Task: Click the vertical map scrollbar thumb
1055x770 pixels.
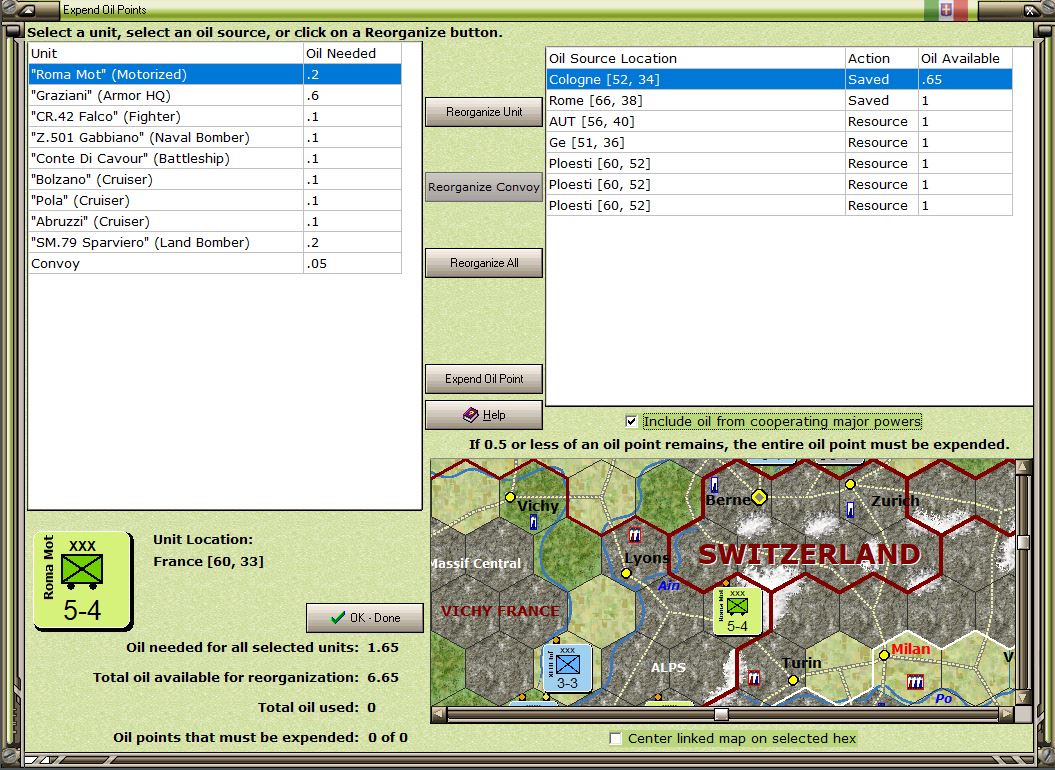Action: 1023,542
